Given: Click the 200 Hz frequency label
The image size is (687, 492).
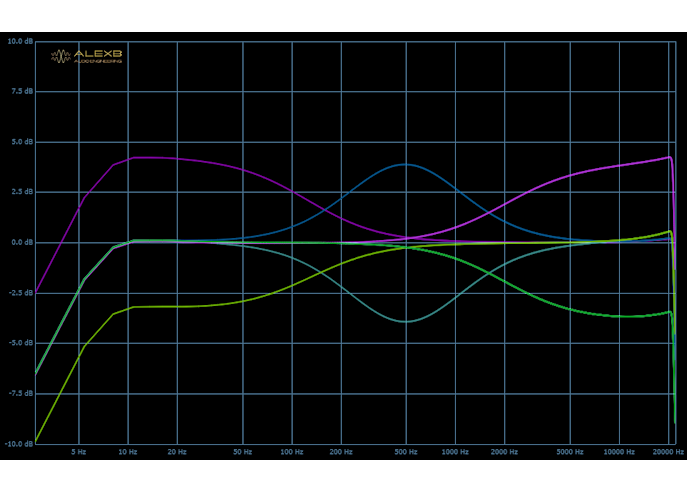Looking at the screenshot, I should coord(341,452).
